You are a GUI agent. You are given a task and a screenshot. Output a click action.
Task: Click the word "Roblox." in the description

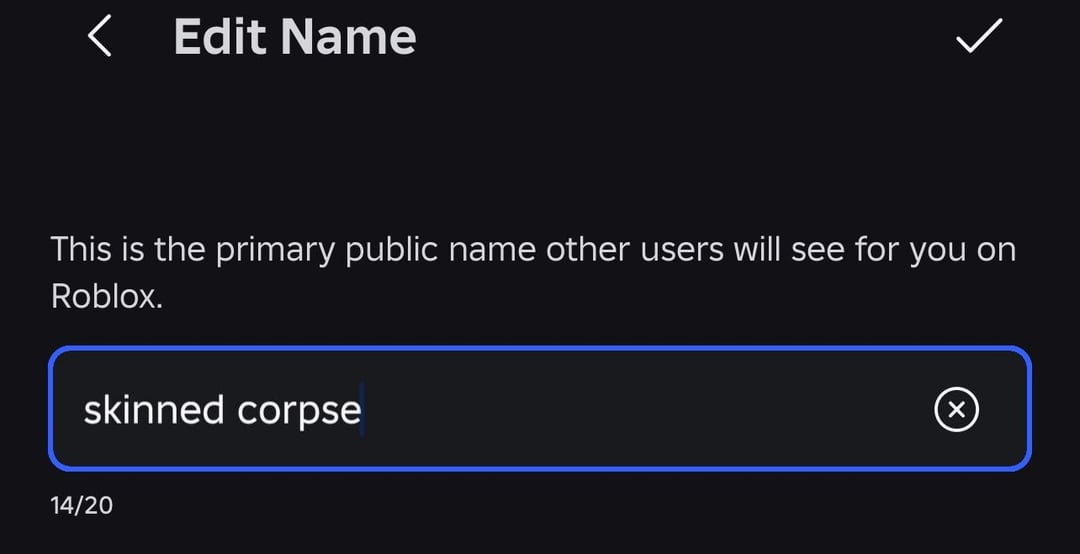point(106,296)
